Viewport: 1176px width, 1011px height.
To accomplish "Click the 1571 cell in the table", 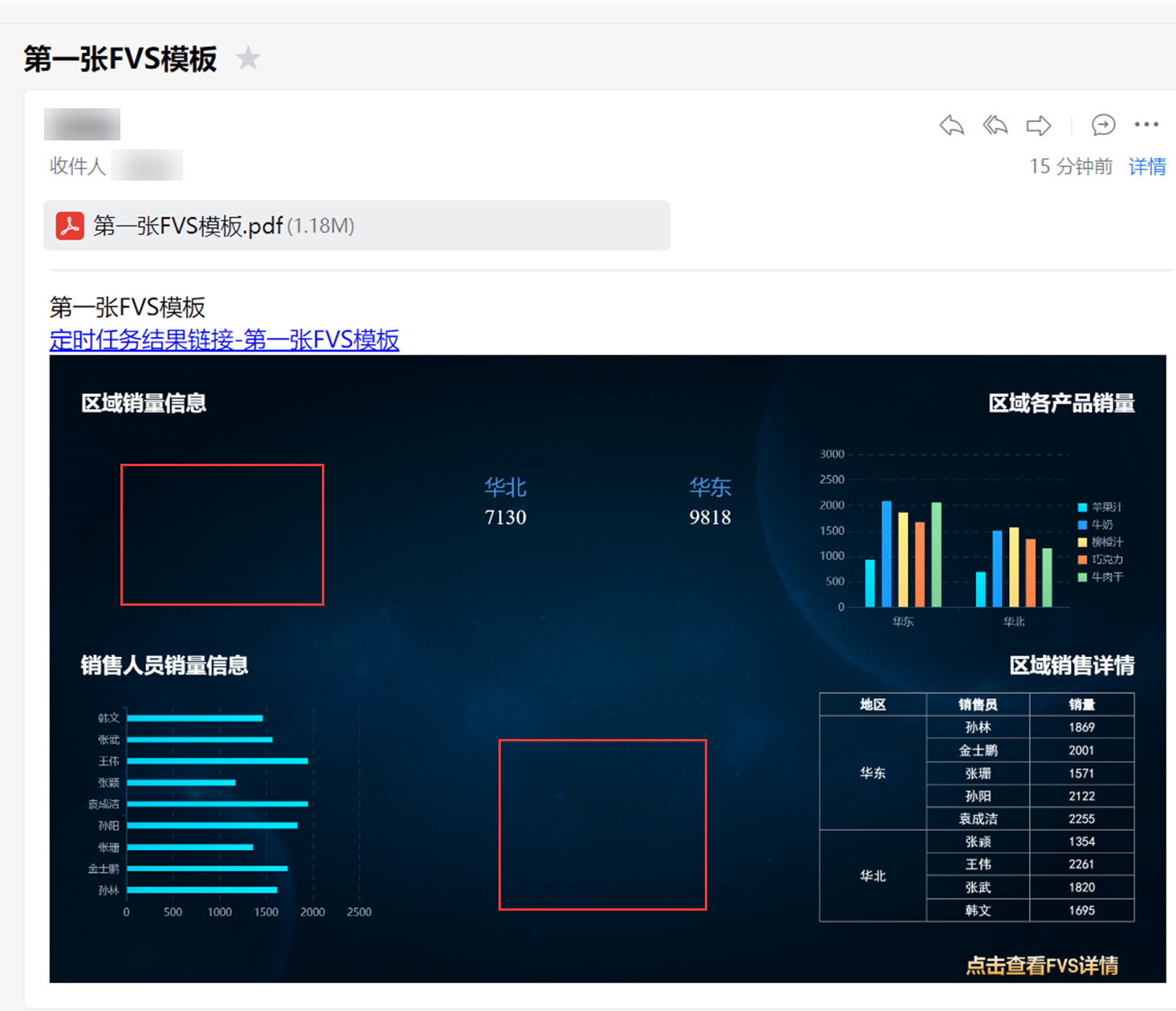I will pos(1082,773).
